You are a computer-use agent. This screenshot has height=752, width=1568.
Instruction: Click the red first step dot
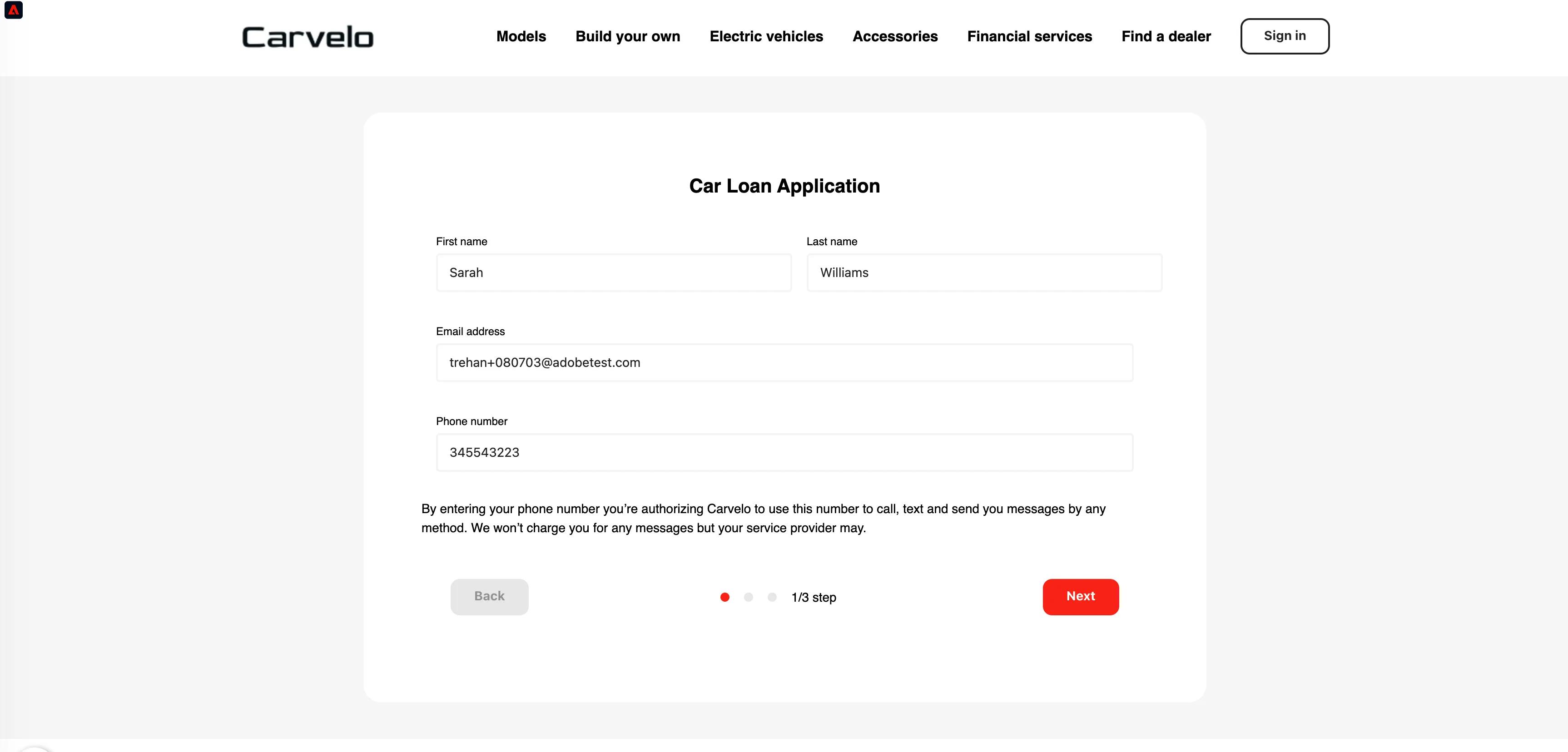(724, 598)
